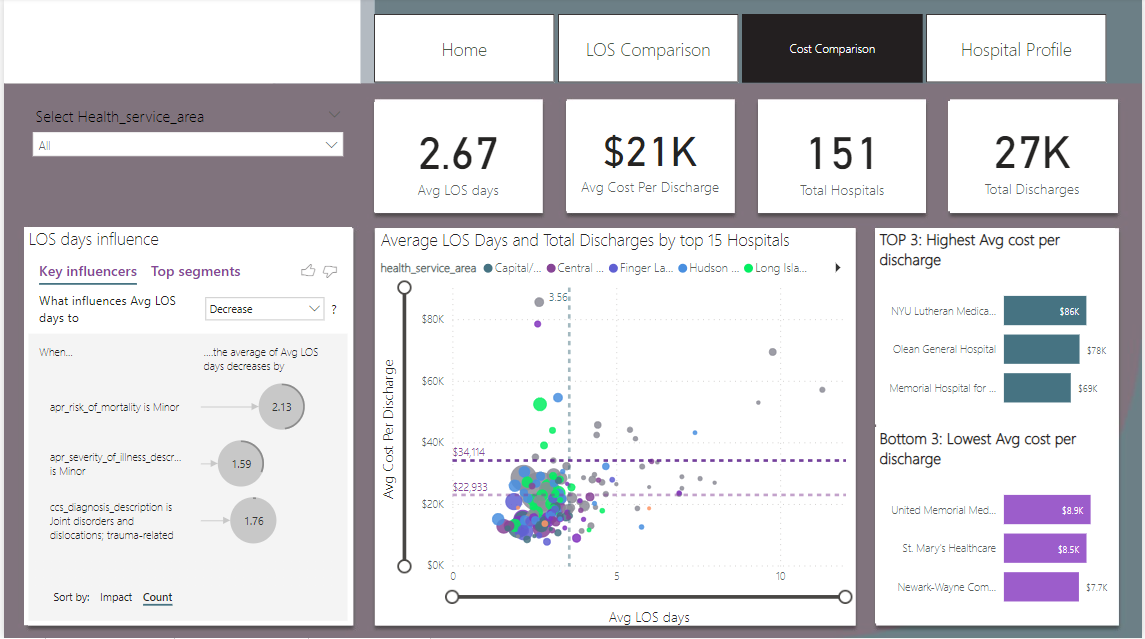Screen dimensions: 1145x639
Task: Open the Health_service_area dropdown set to All
Action: (188, 145)
